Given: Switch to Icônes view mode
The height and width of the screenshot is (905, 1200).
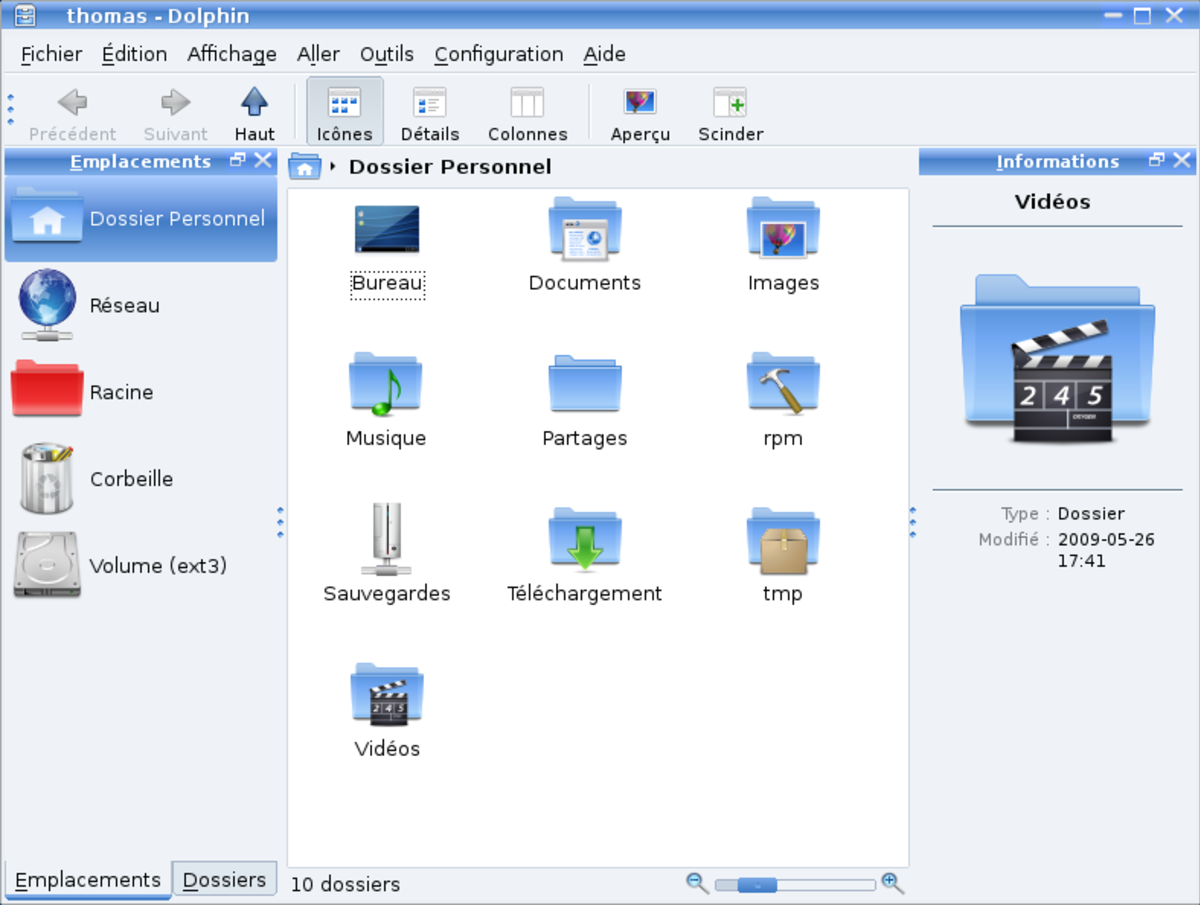Looking at the screenshot, I should click(345, 112).
